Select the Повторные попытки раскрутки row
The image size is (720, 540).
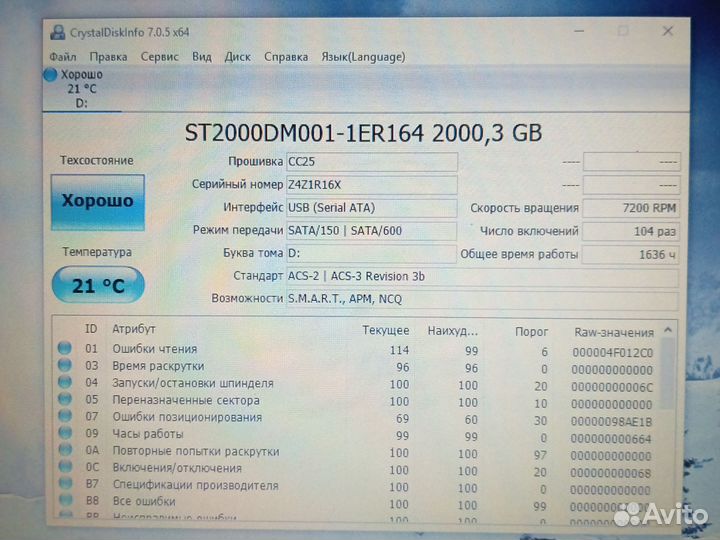pyautogui.click(x=358, y=453)
